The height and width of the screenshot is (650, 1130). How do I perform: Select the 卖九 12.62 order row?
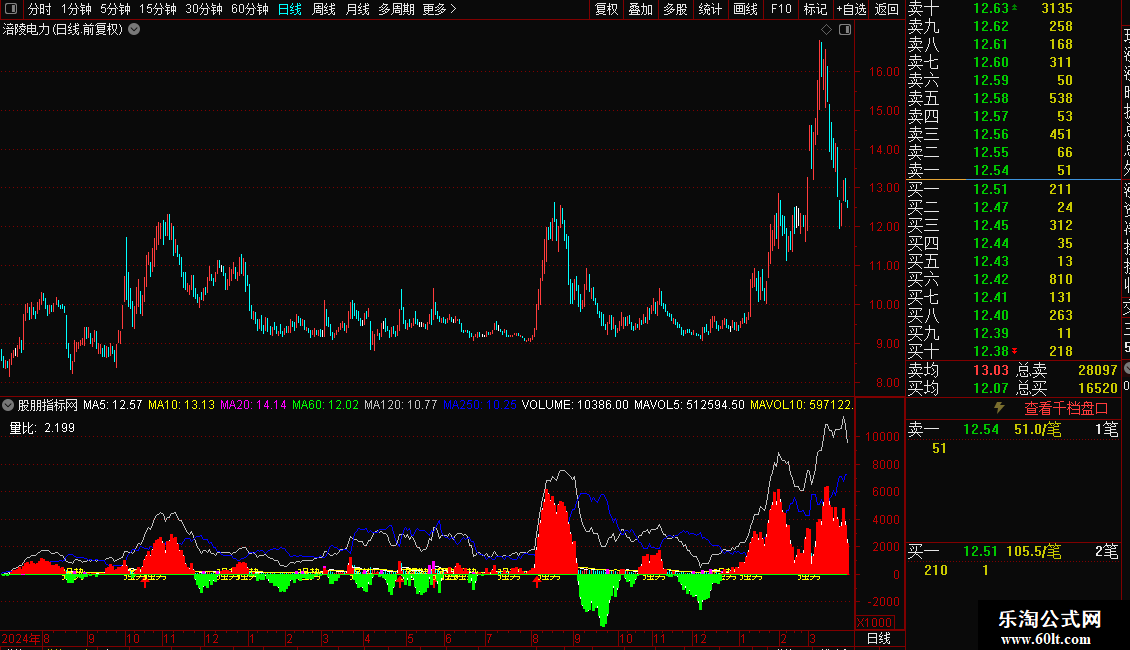1014,26
